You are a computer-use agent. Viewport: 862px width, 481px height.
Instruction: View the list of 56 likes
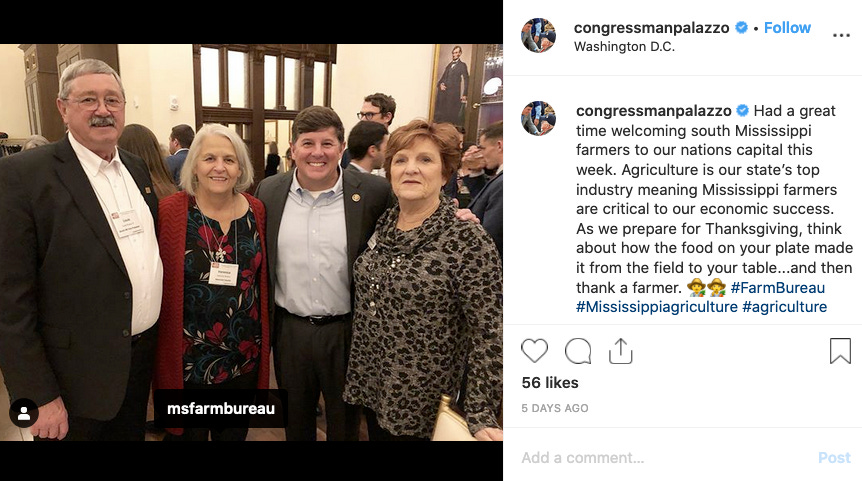pos(550,383)
